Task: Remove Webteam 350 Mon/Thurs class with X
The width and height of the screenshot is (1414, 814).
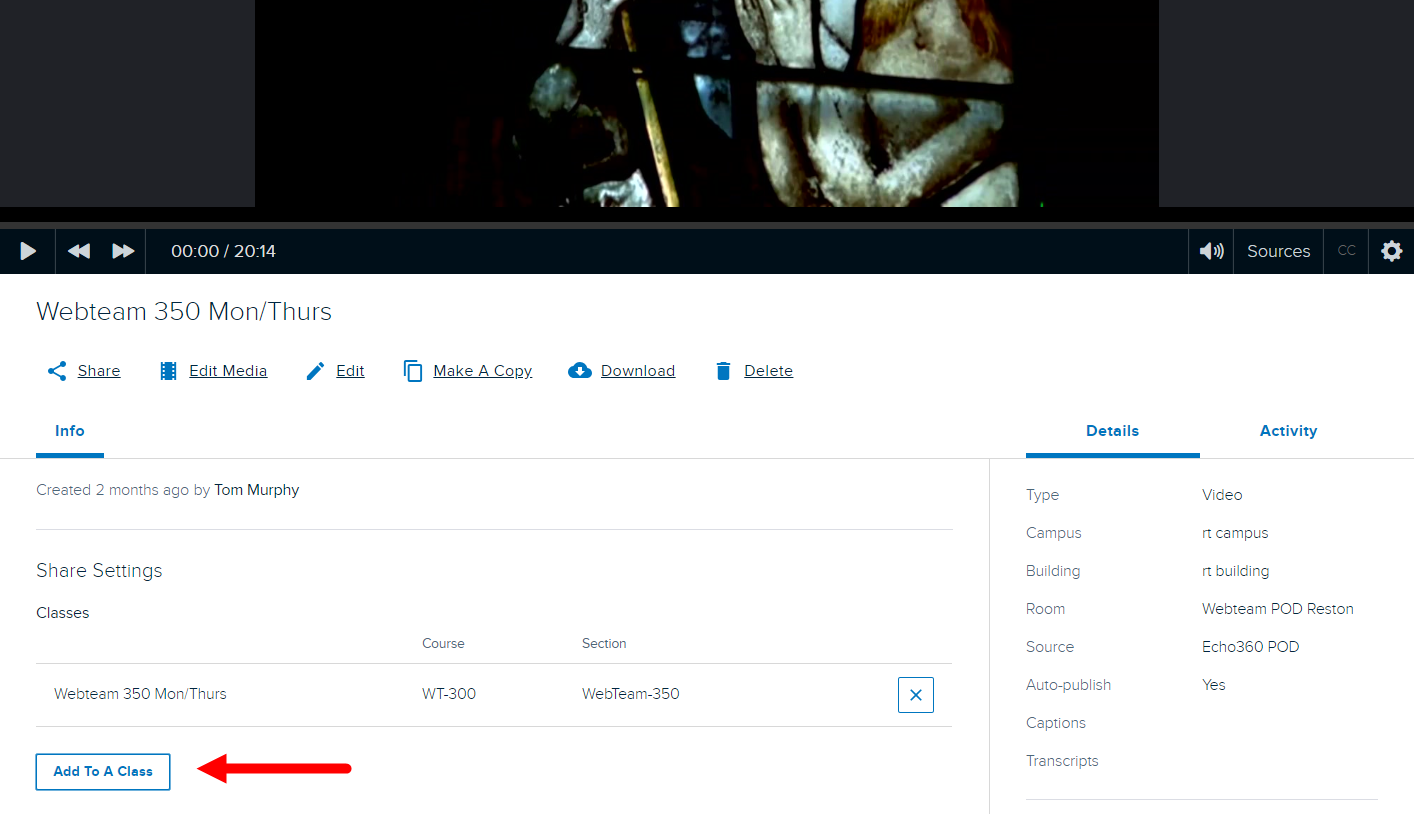Action: (915, 695)
